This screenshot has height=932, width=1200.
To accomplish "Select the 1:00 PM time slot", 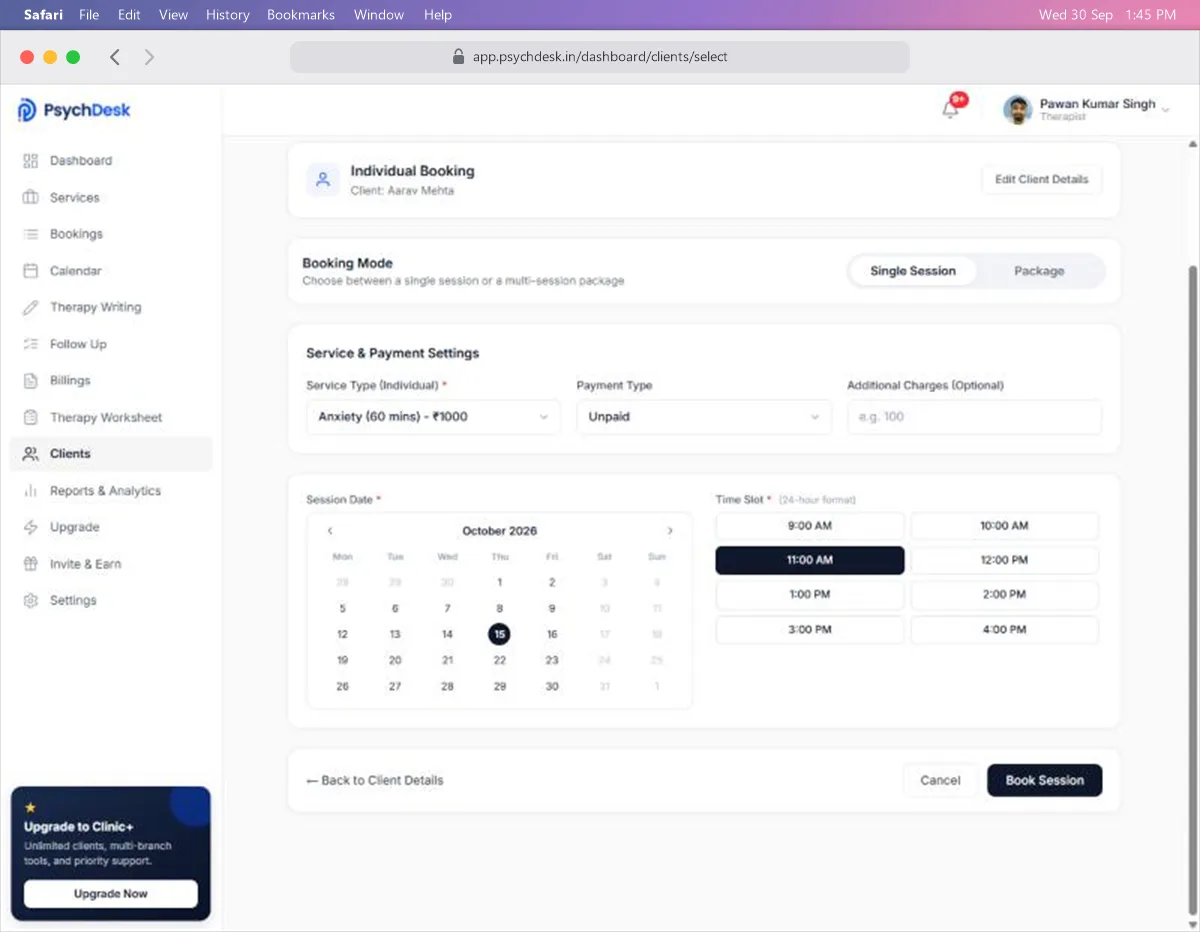I will [810, 595].
